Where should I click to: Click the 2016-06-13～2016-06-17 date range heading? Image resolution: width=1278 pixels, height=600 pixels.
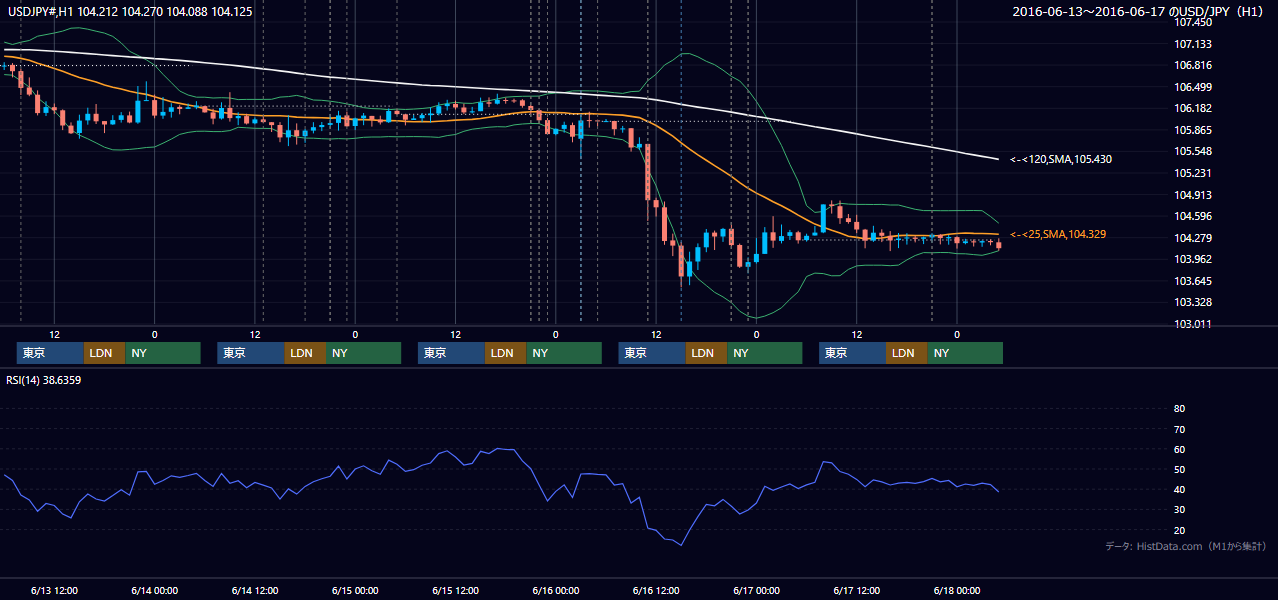point(1140,11)
